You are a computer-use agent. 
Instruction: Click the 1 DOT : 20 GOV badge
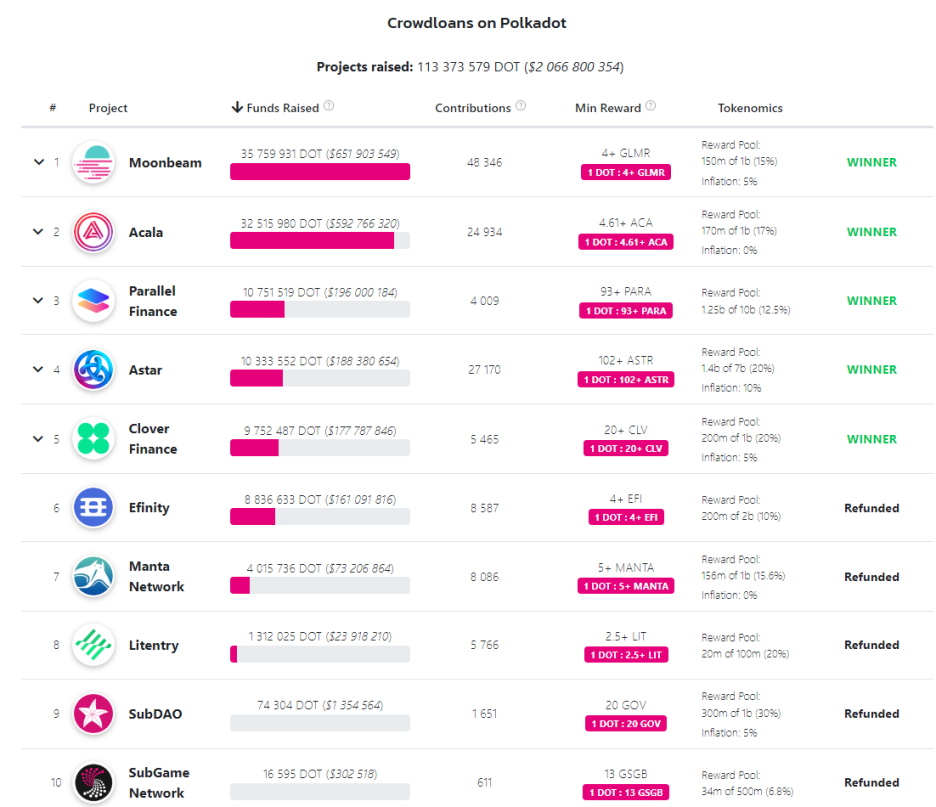(626, 723)
